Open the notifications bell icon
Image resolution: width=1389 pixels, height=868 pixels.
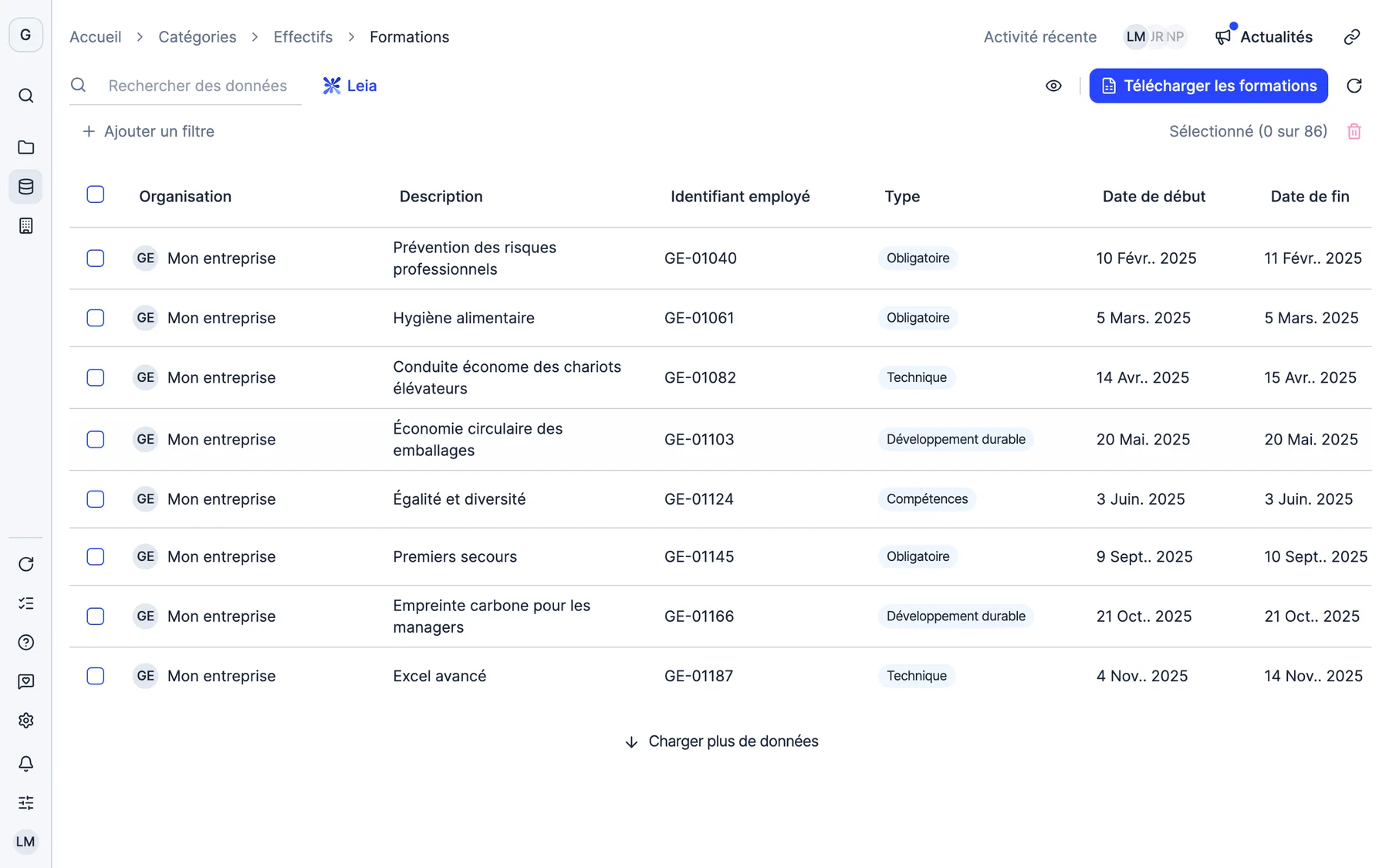pyautogui.click(x=25, y=764)
